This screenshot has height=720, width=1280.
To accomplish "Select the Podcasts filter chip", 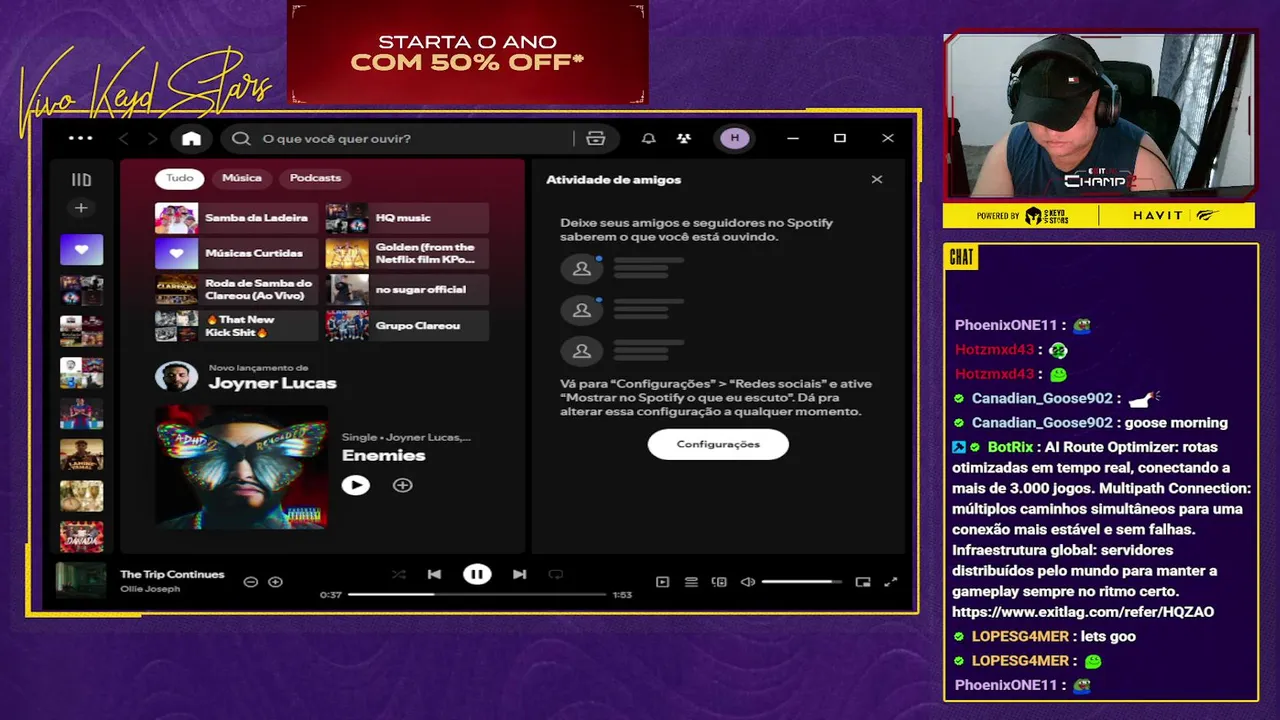I will point(315,178).
